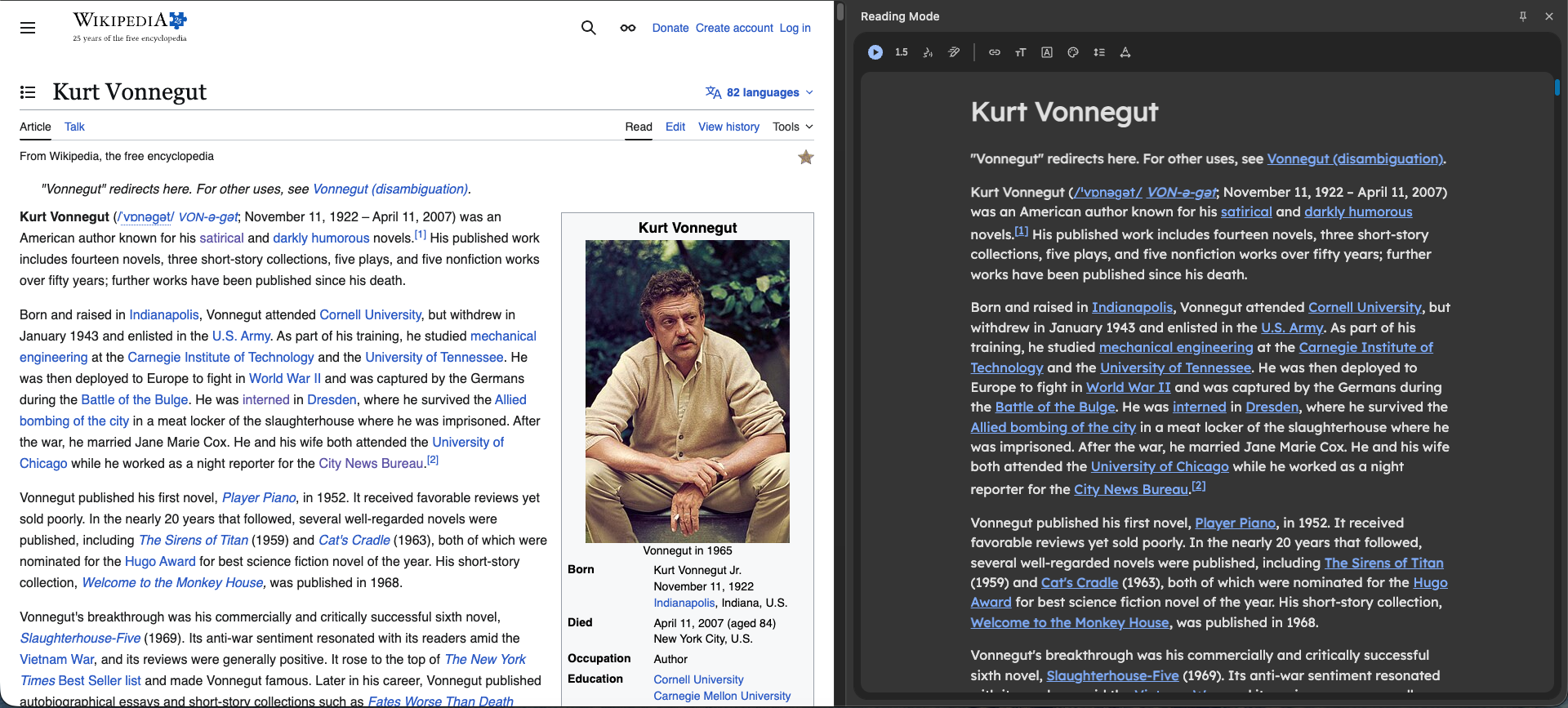Open font size control in Reading Mode

pos(1021,52)
